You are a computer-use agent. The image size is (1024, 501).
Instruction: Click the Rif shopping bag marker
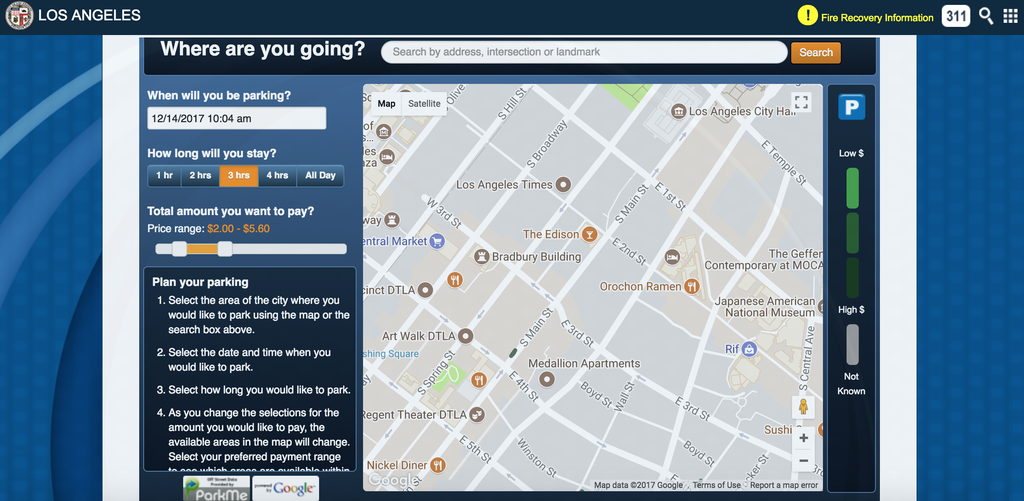pos(749,349)
